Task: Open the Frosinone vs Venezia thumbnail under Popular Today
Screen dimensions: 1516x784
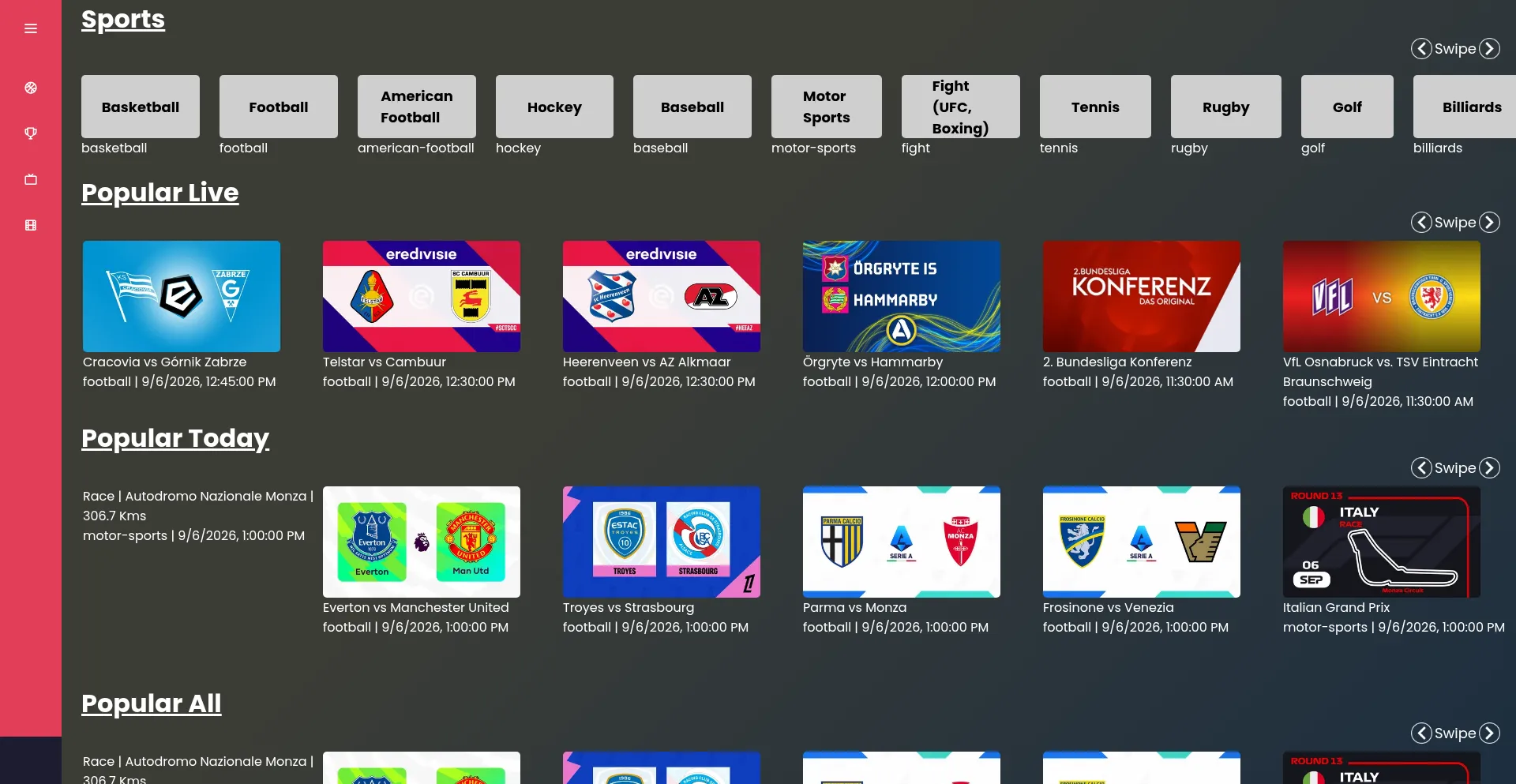Action: pos(1142,542)
